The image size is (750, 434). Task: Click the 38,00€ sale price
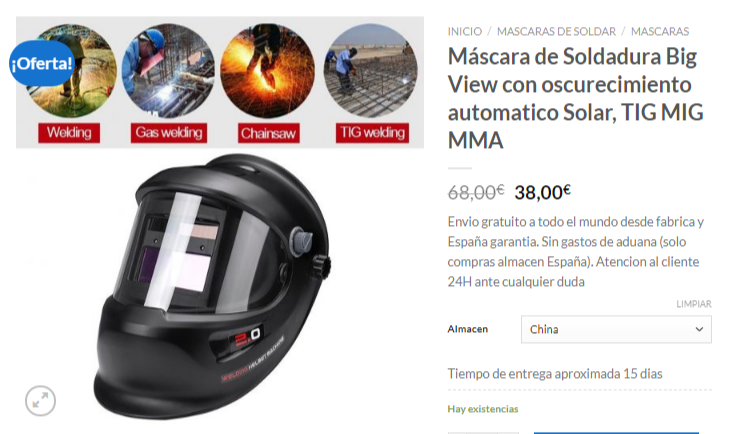pyautogui.click(x=542, y=192)
